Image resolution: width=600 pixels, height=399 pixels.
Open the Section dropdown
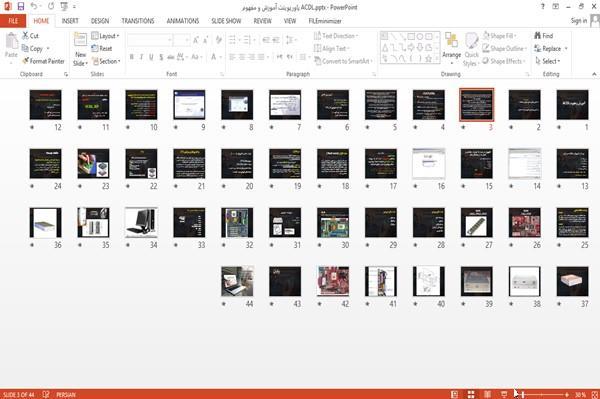tap(106, 61)
